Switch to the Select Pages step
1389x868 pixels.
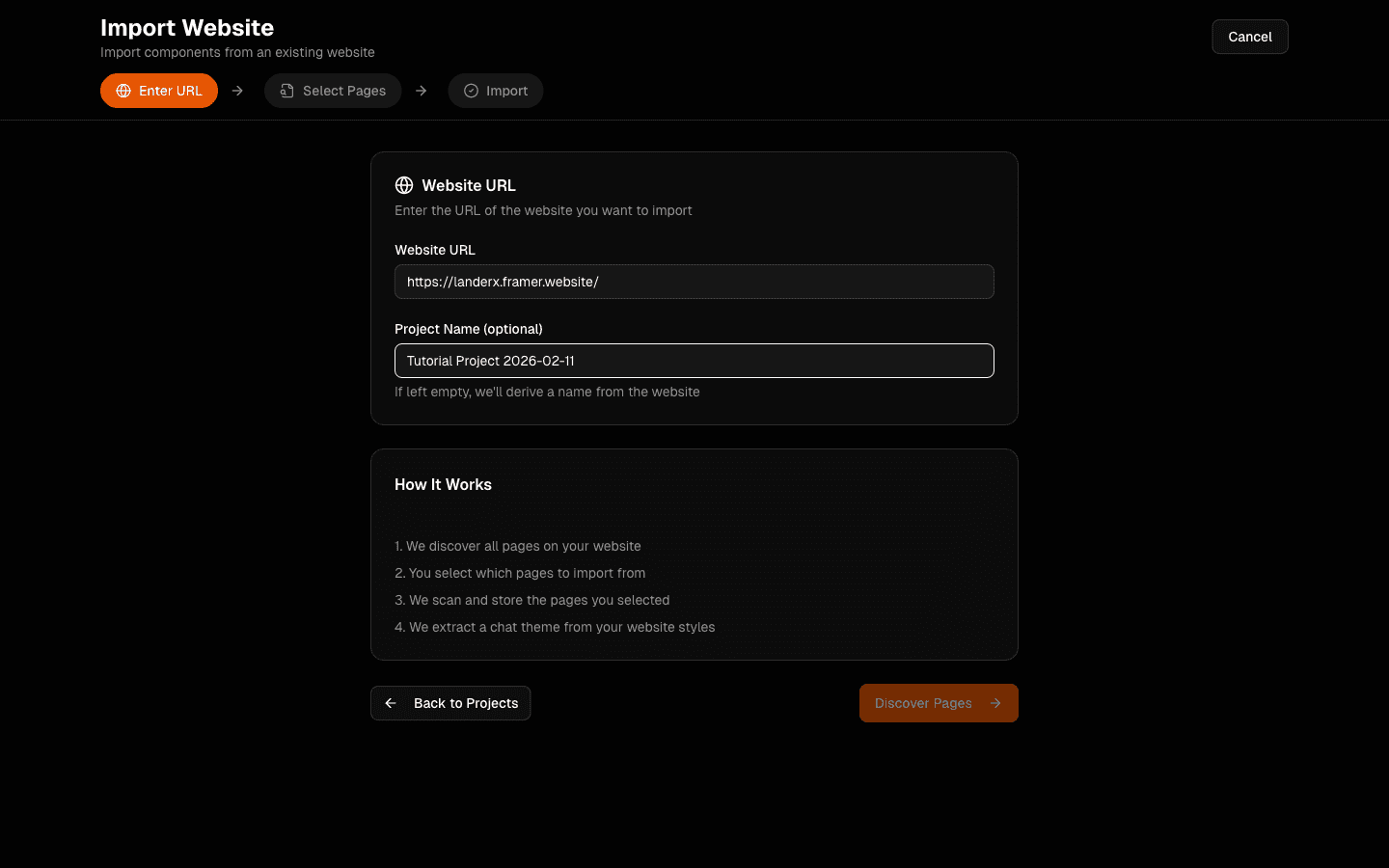pos(333,90)
